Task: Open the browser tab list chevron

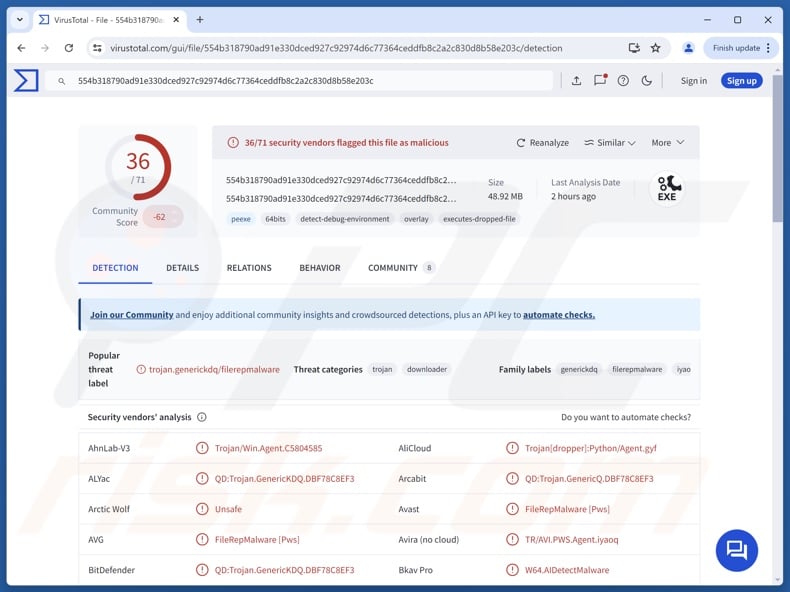Action: coord(19,19)
